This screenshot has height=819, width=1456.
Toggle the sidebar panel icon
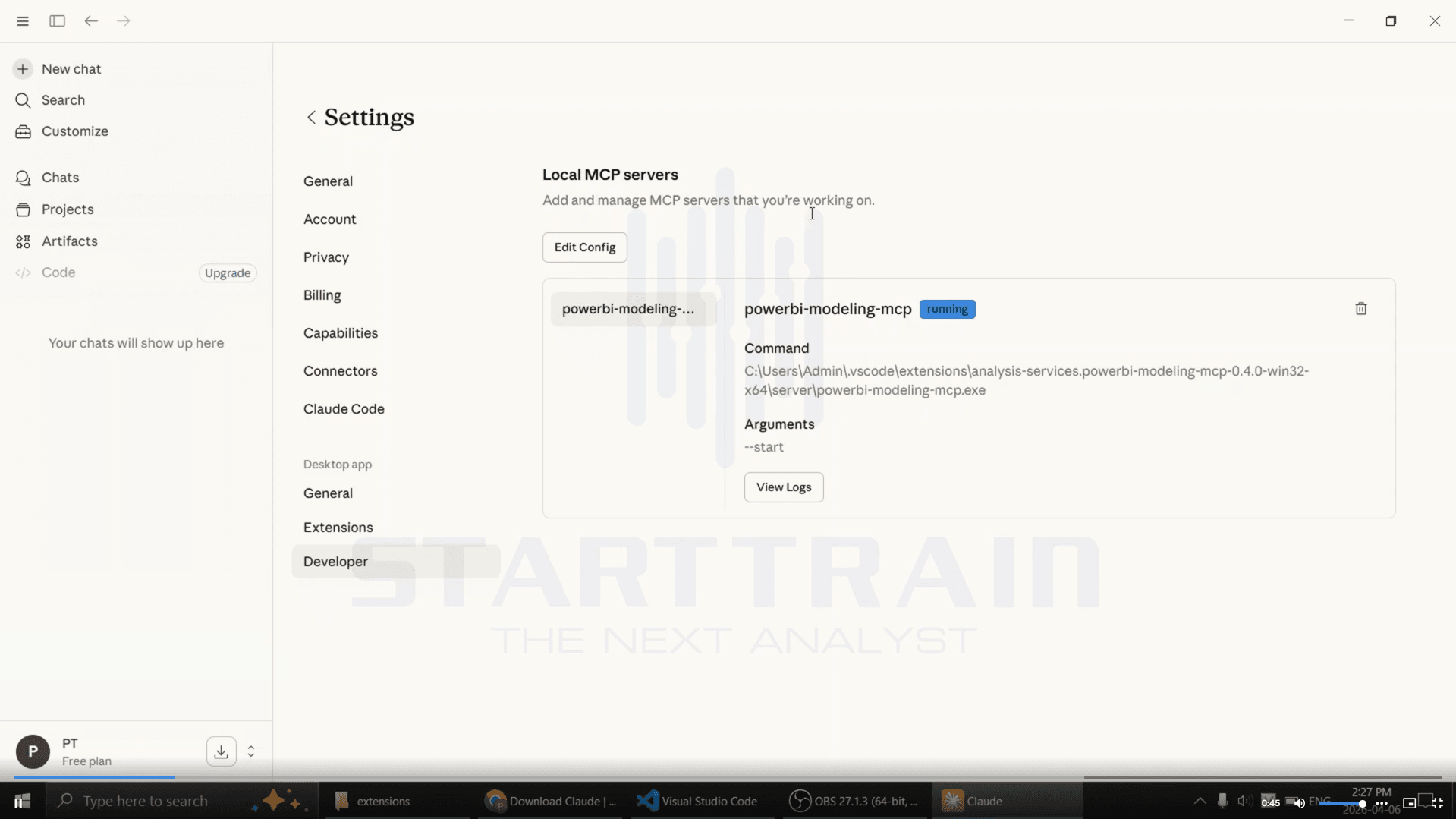click(x=57, y=21)
